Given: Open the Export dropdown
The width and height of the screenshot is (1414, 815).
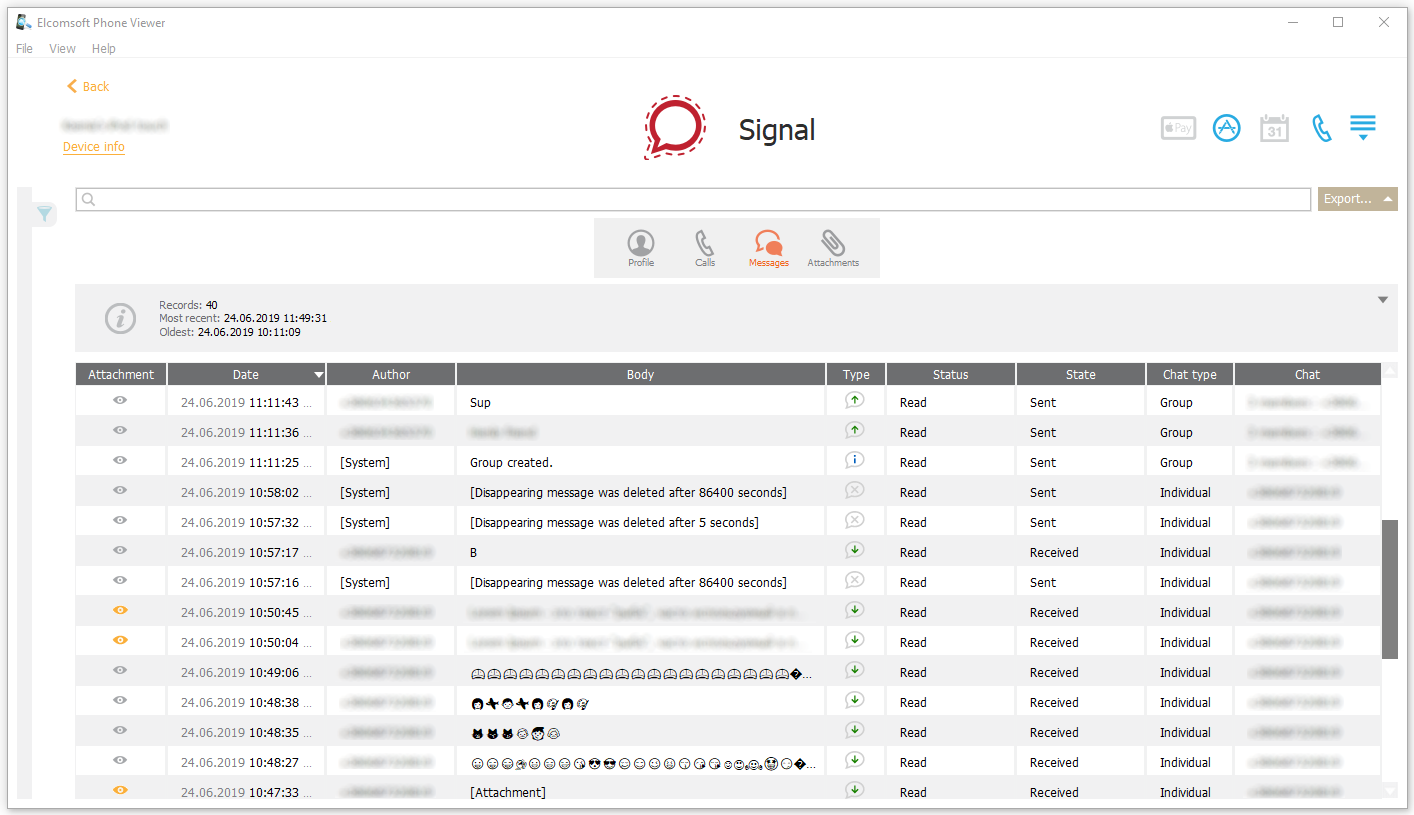Looking at the screenshot, I should 1357,199.
